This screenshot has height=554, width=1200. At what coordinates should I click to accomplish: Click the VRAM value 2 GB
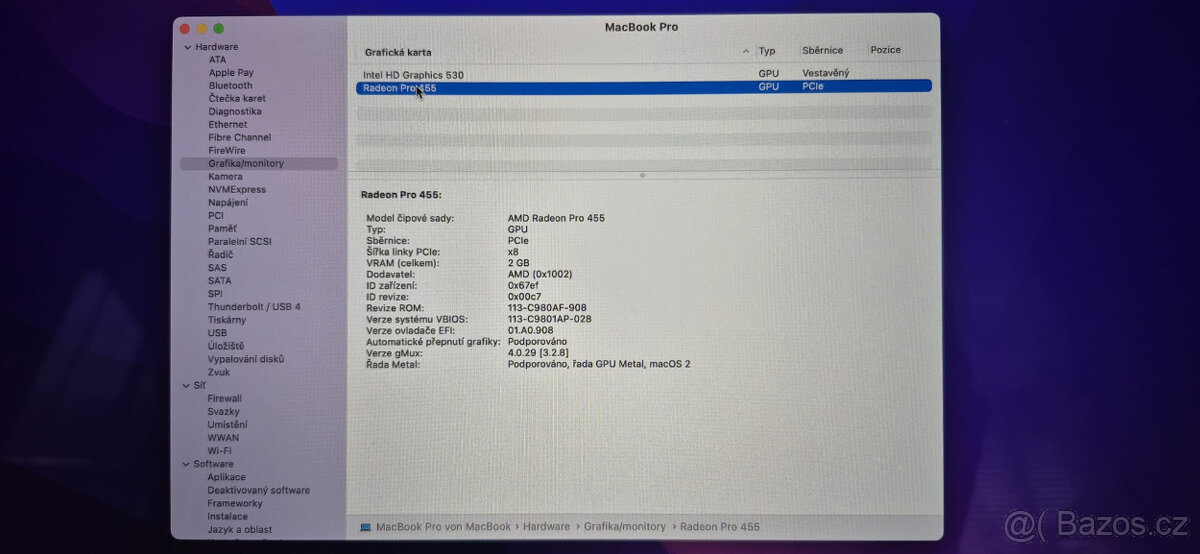tap(518, 263)
